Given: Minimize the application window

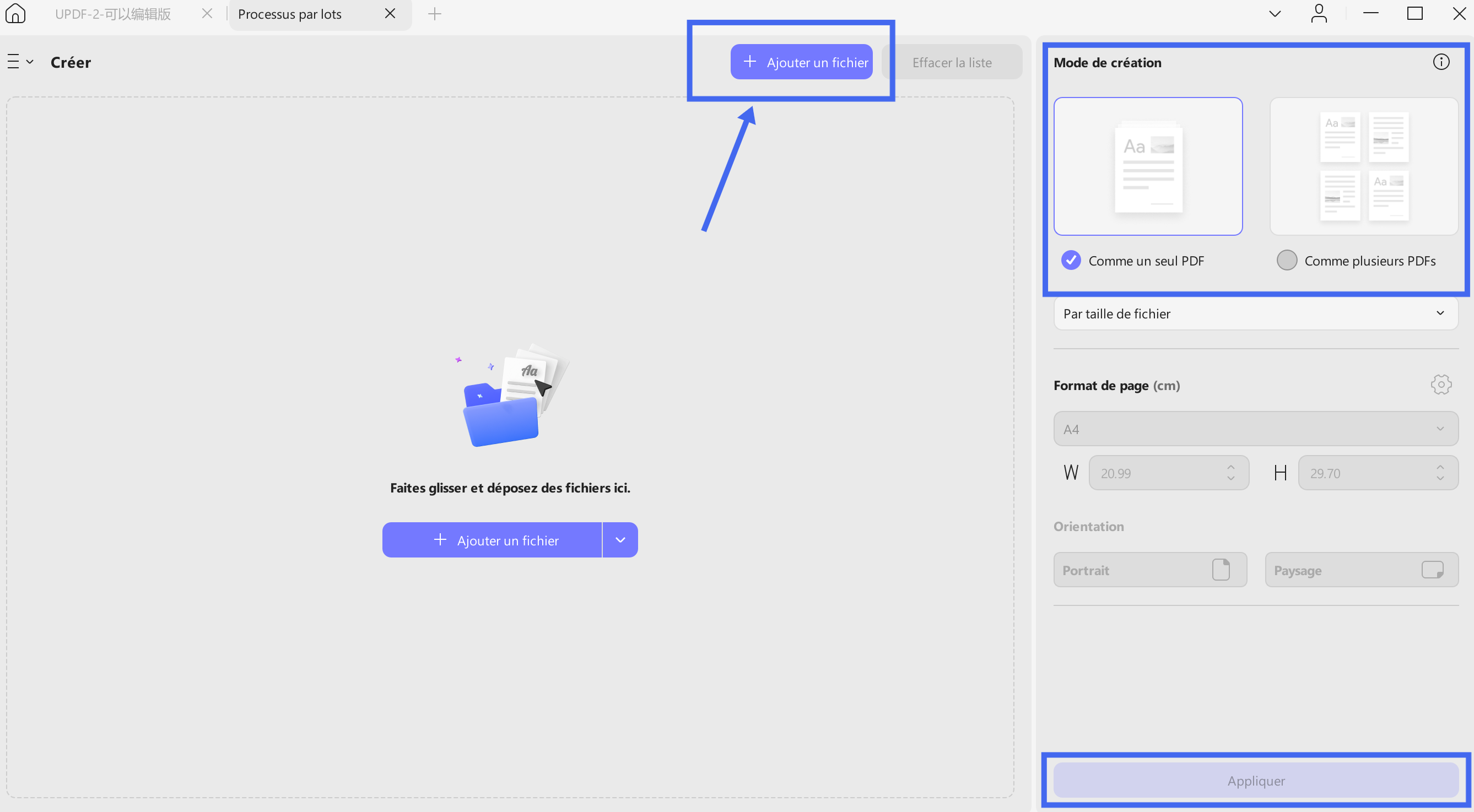Looking at the screenshot, I should [x=1370, y=13].
